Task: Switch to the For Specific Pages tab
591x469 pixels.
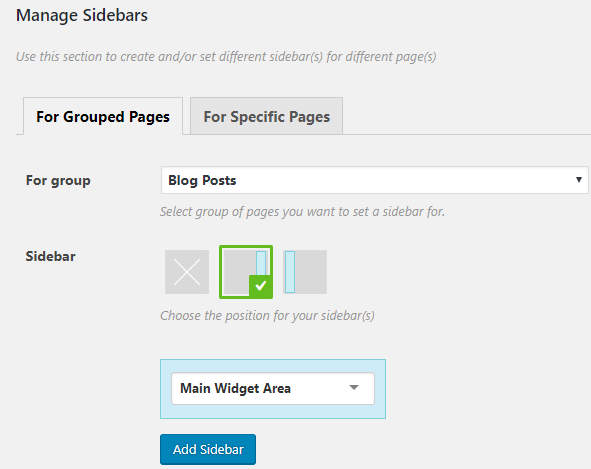Action: click(x=266, y=116)
